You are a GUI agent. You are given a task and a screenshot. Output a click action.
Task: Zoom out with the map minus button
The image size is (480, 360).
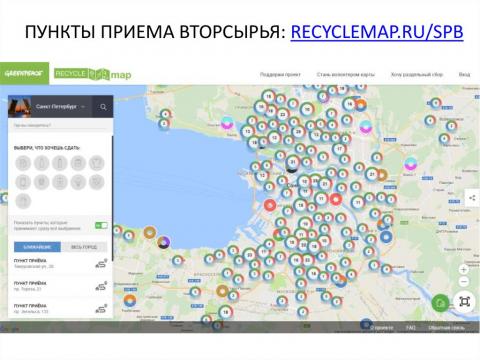point(464,282)
